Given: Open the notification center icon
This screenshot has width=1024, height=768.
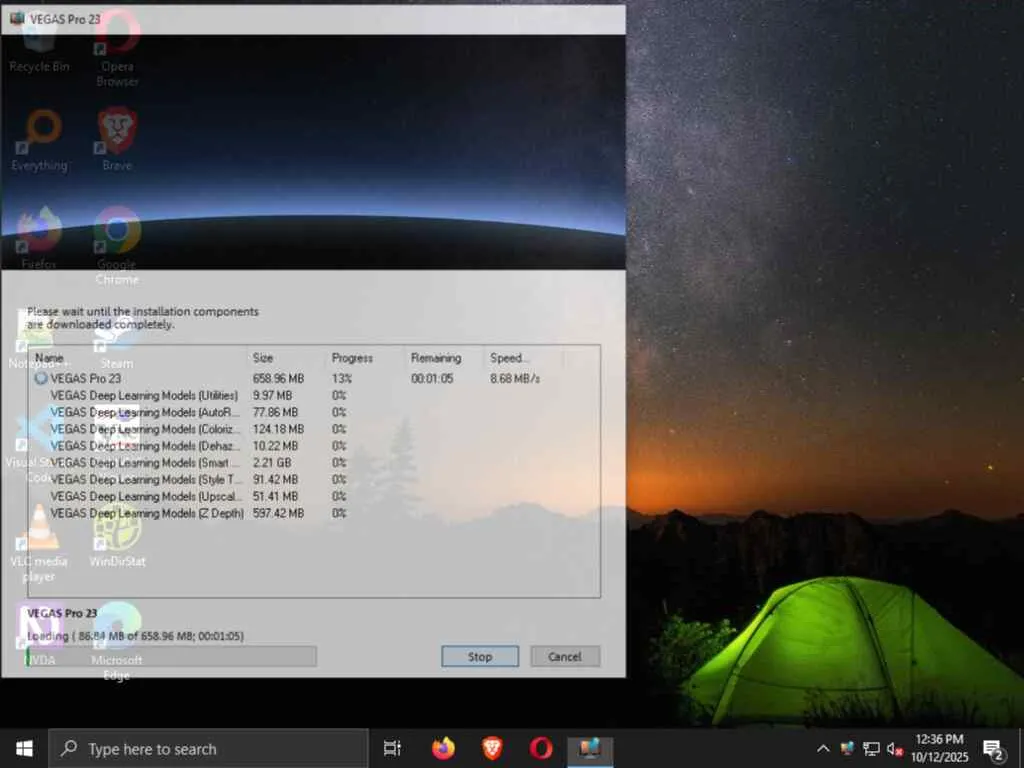Looking at the screenshot, I should tap(993, 750).
